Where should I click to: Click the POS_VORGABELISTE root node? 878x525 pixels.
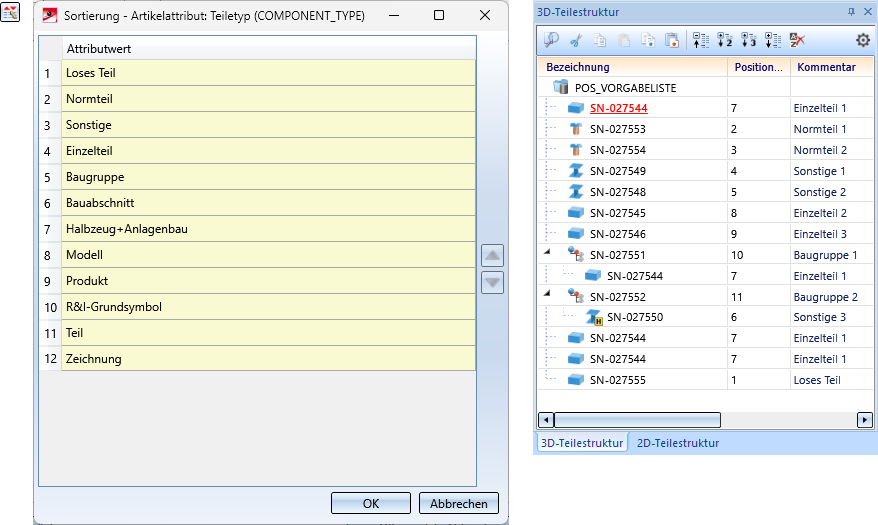click(x=625, y=88)
